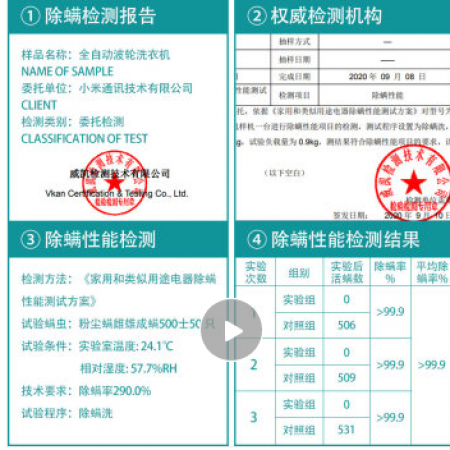
Task: Click the 实验后活螨数 column header
Action: [347, 272]
